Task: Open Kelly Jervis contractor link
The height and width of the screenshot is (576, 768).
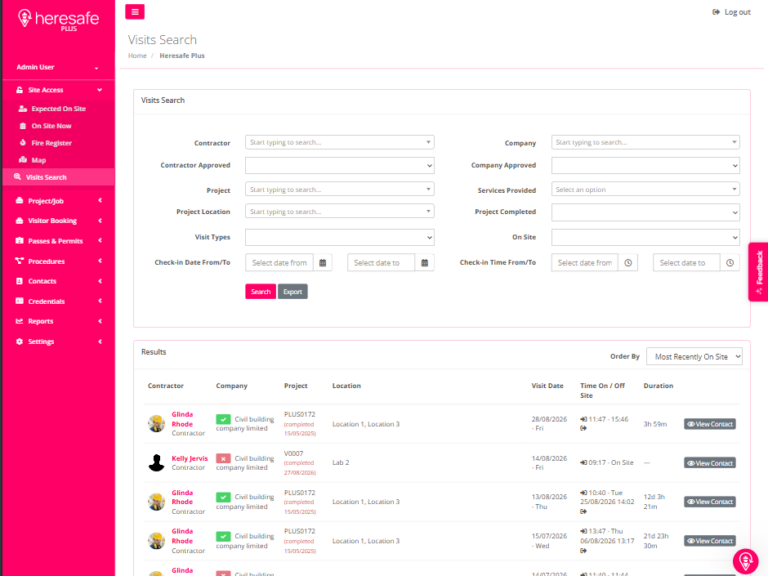Action: tap(190, 458)
